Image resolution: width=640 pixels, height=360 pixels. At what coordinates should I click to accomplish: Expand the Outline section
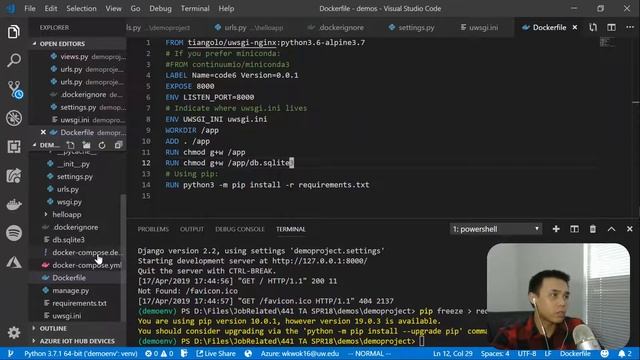tap(53, 328)
